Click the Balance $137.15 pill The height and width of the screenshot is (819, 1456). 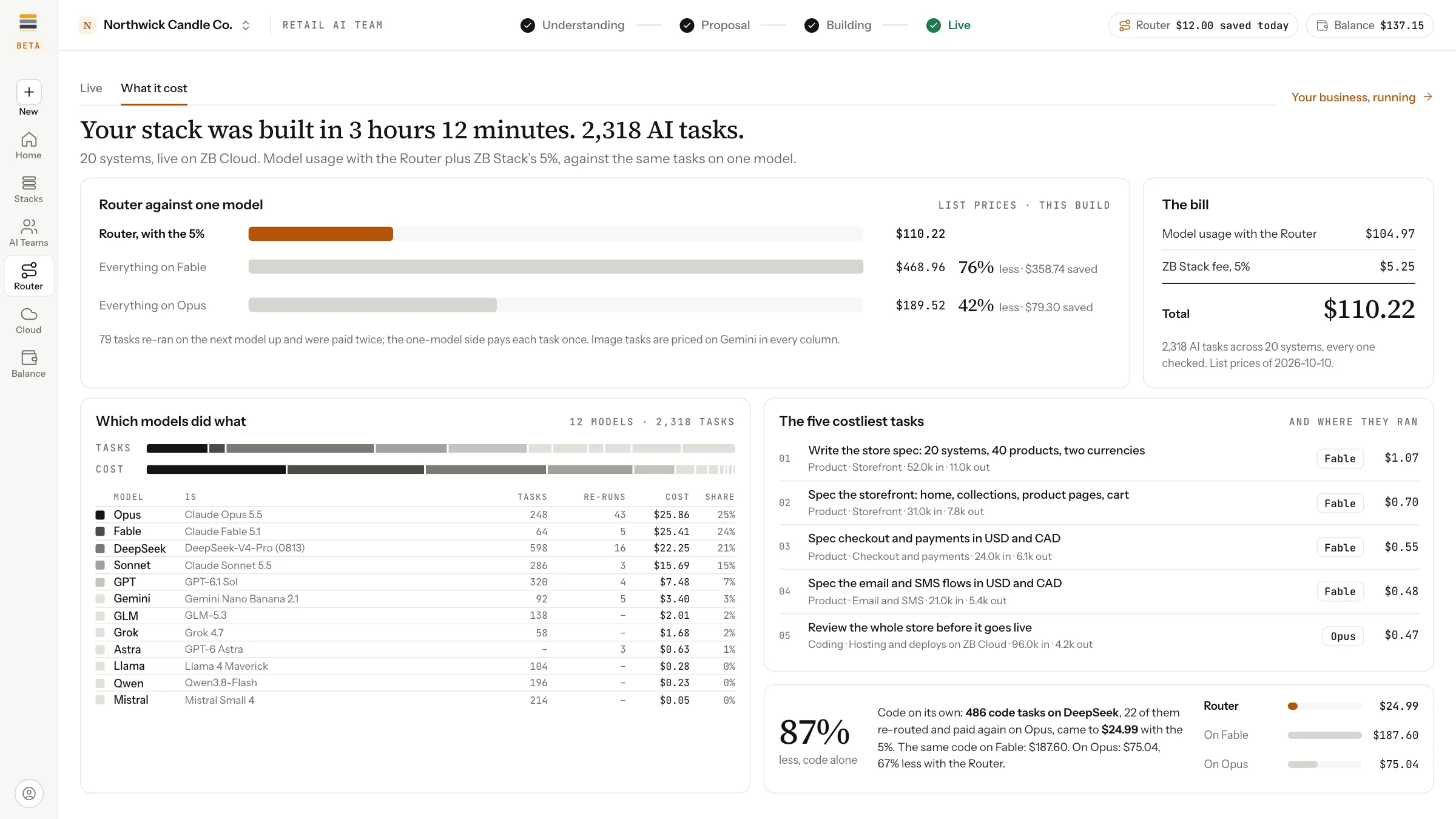click(1370, 25)
